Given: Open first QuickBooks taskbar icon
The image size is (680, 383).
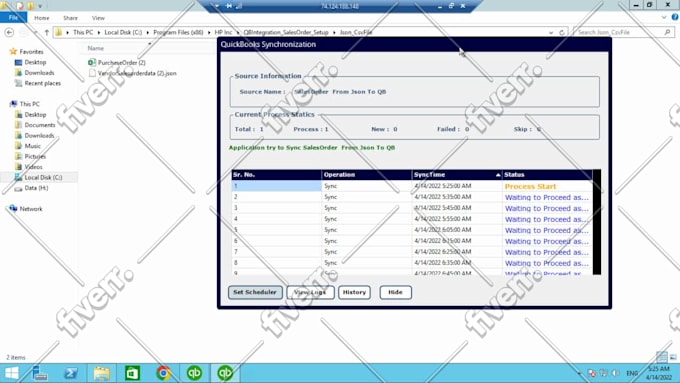Looking at the screenshot, I should [x=194, y=373].
